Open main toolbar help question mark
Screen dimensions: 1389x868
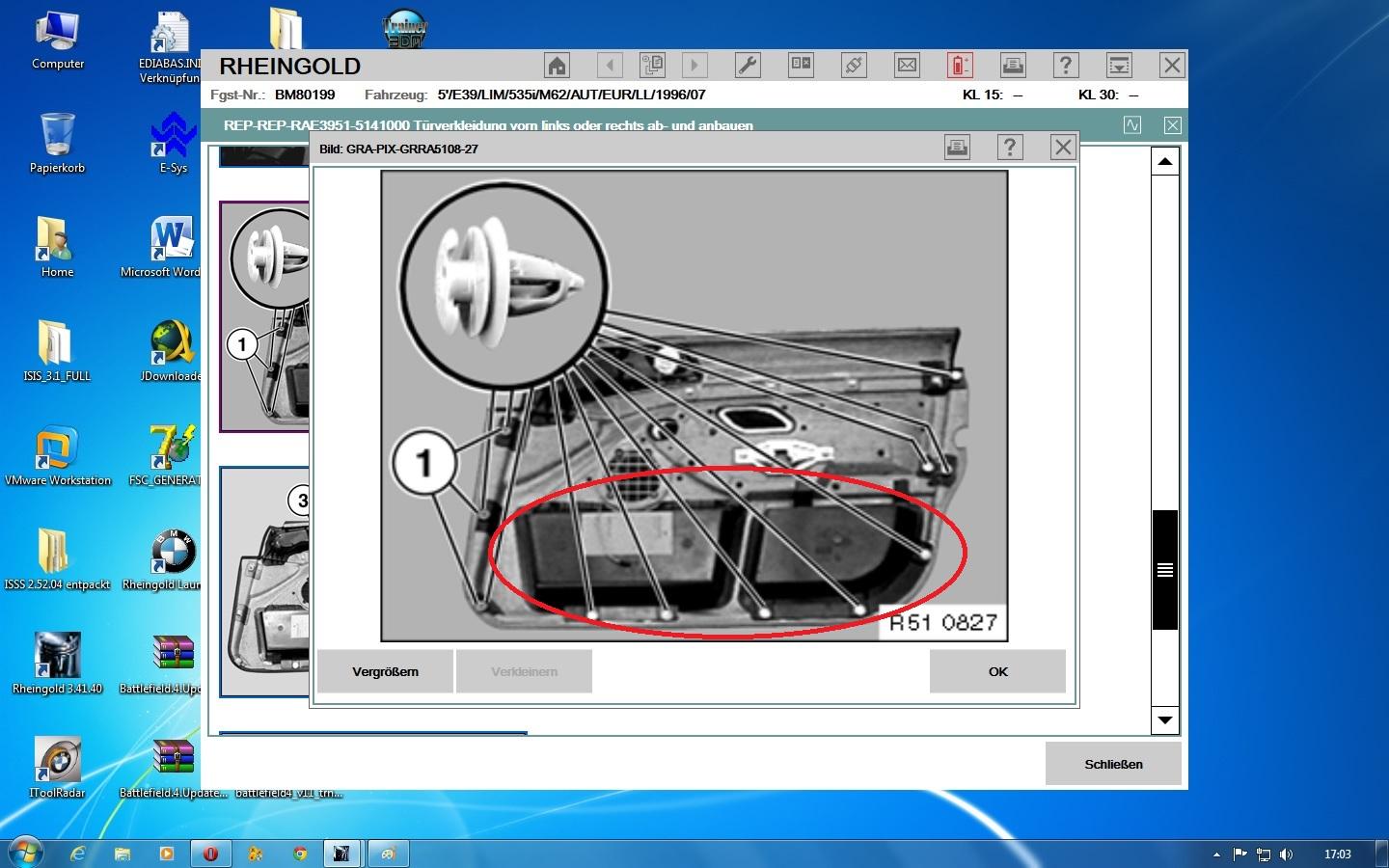coord(1065,66)
